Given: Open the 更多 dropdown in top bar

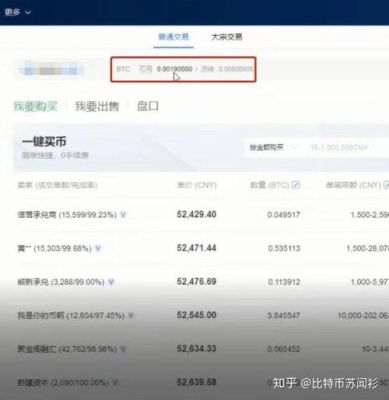Looking at the screenshot, I should (17, 12).
